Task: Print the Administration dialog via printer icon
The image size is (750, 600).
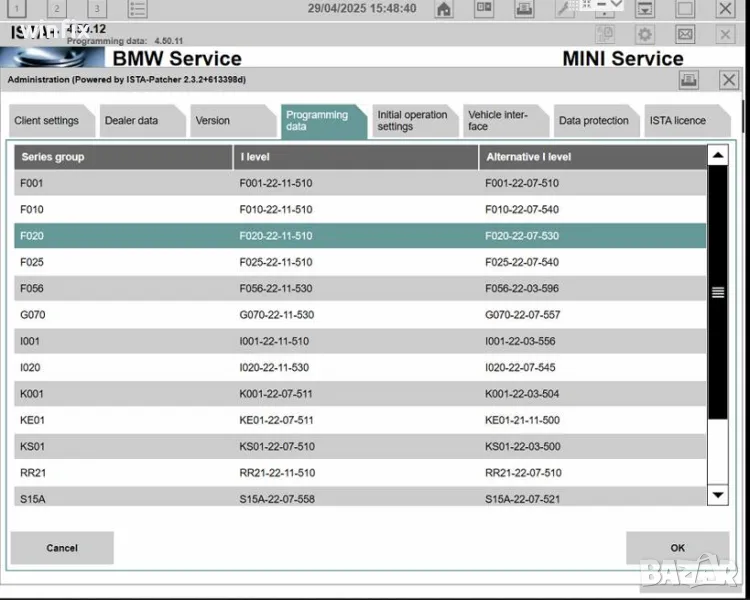Action: 689,80
